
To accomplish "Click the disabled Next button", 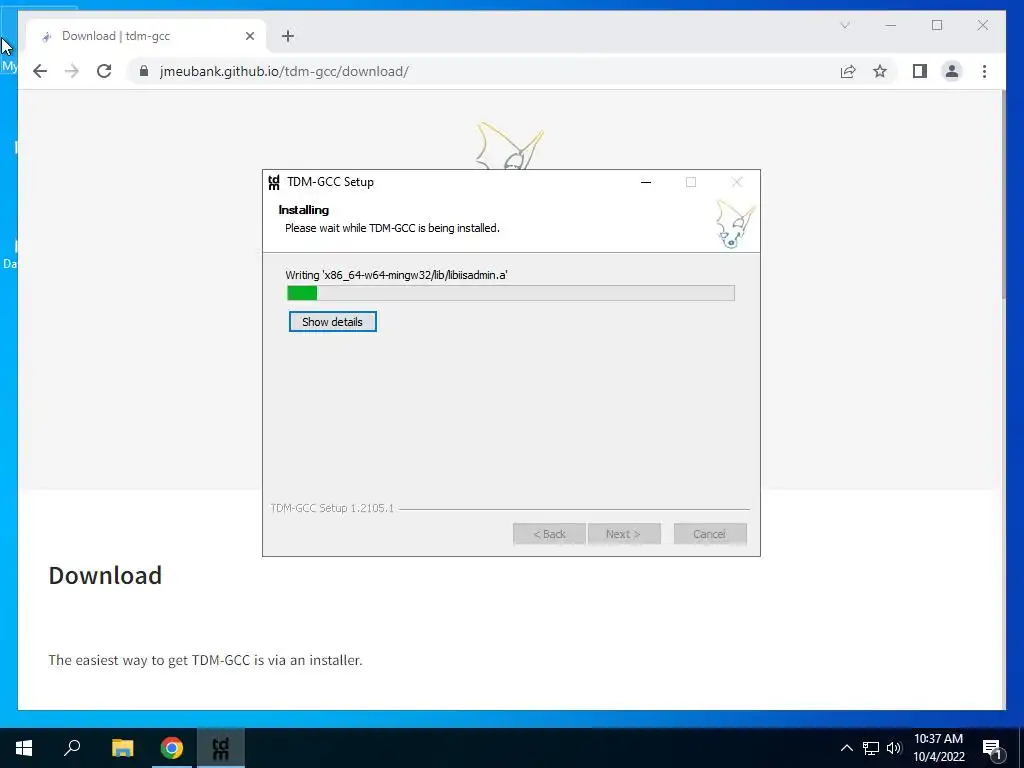I will [x=624, y=534].
